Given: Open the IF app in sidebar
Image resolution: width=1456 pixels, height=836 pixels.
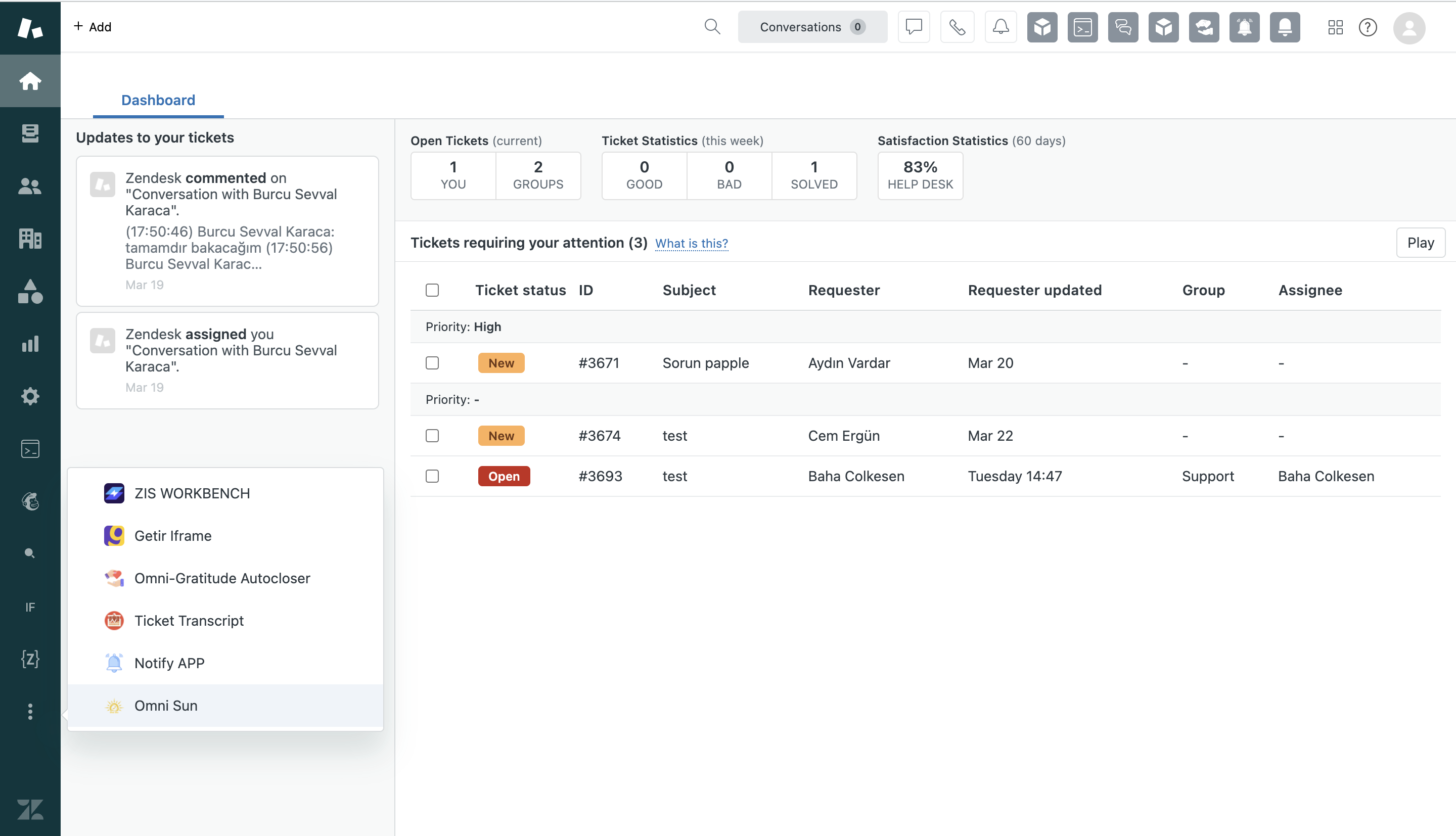Looking at the screenshot, I should pos(30,607).
